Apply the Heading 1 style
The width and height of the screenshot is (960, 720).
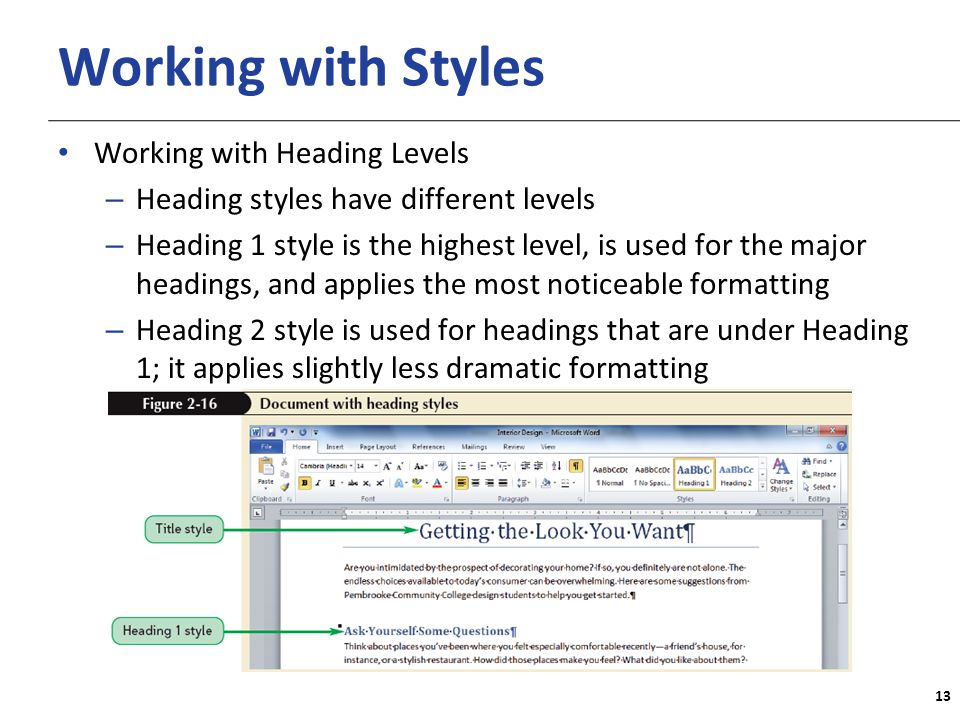694,475
